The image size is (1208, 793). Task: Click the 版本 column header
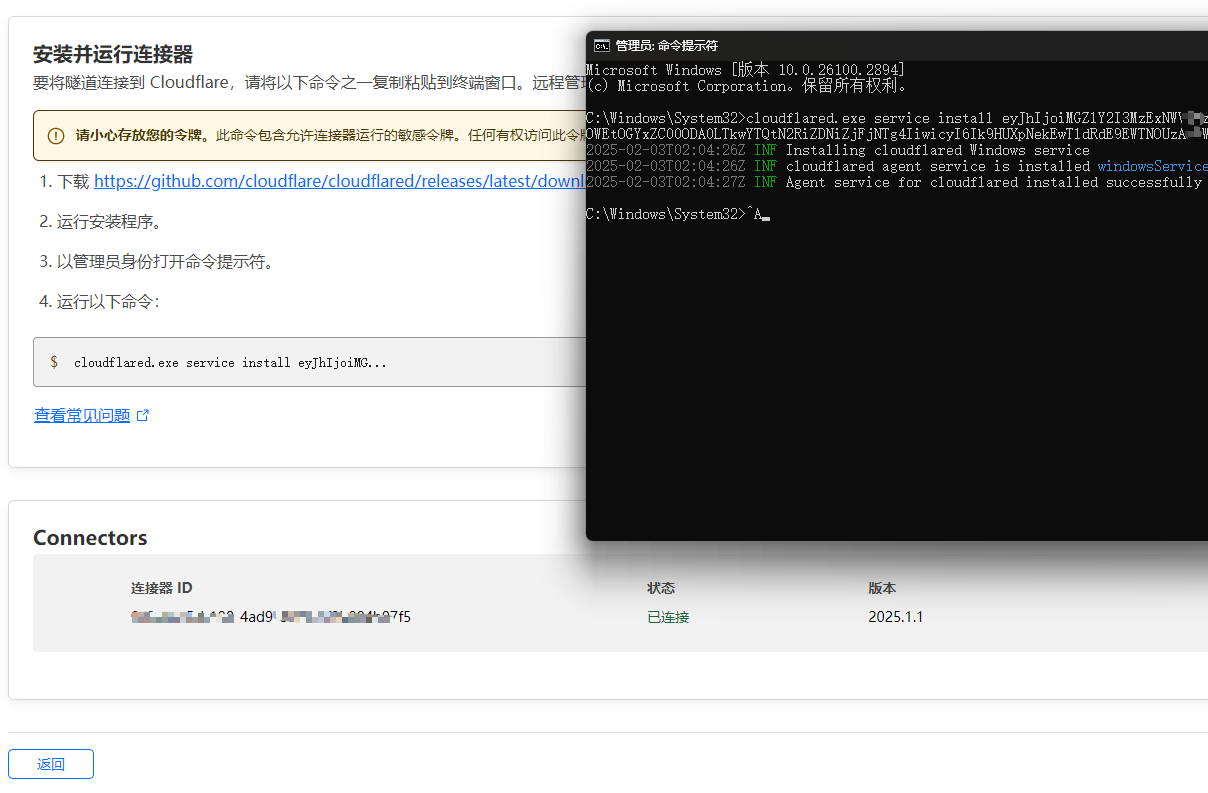click(x=882, y=588)
